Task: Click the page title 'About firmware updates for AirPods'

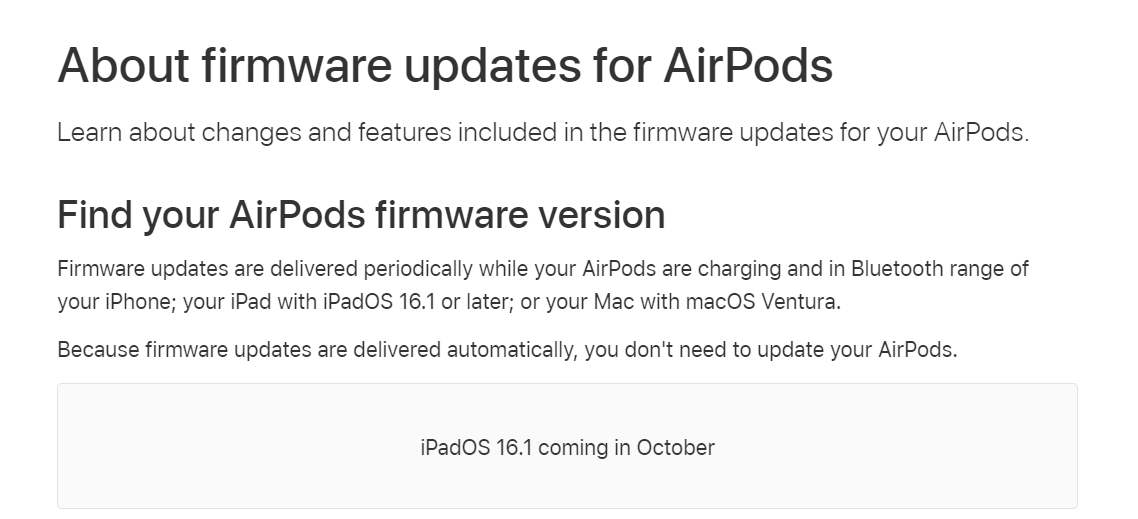Action: pyautogui.click(x=445, y=66)
